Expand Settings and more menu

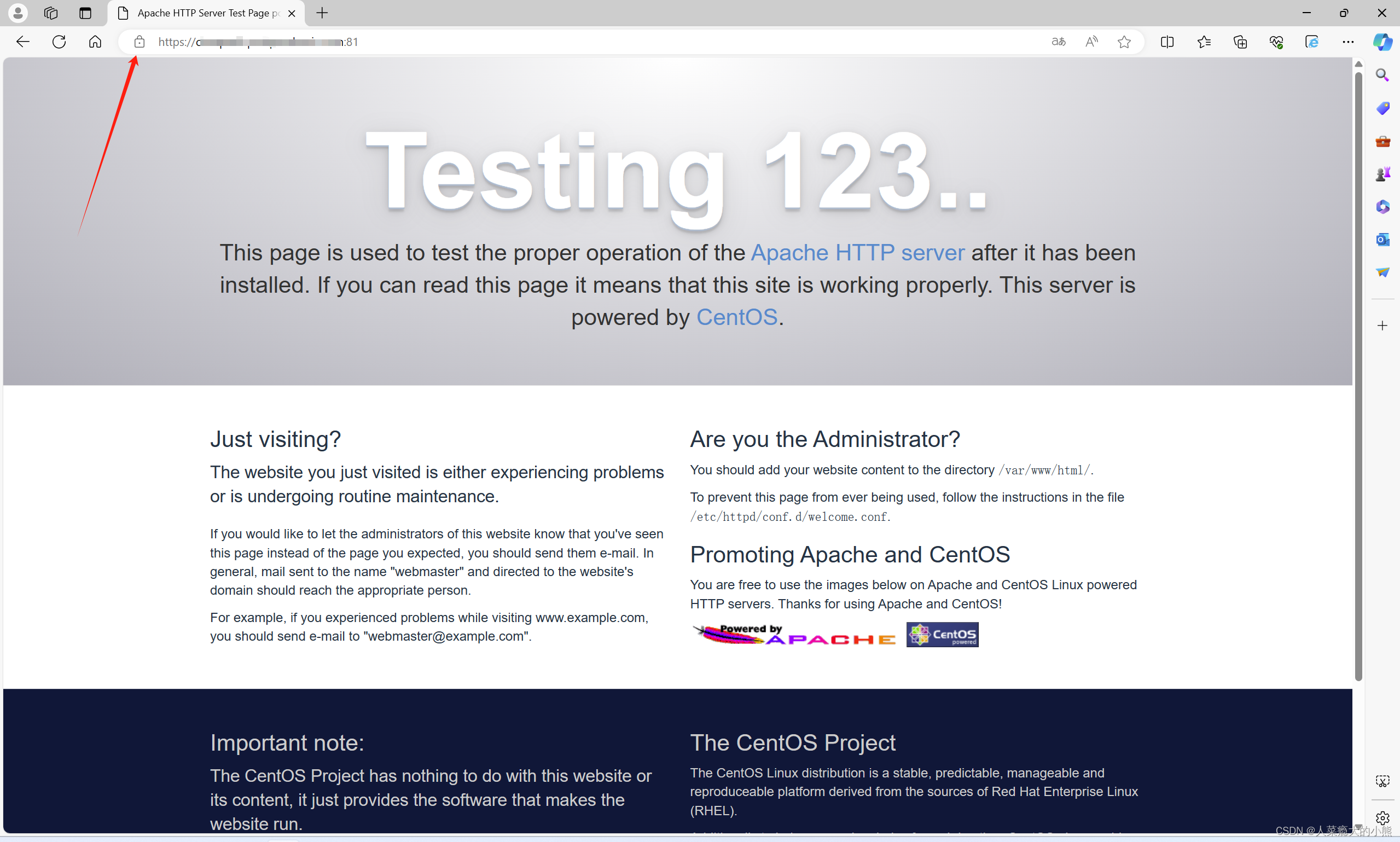[x=1348, y=42]
